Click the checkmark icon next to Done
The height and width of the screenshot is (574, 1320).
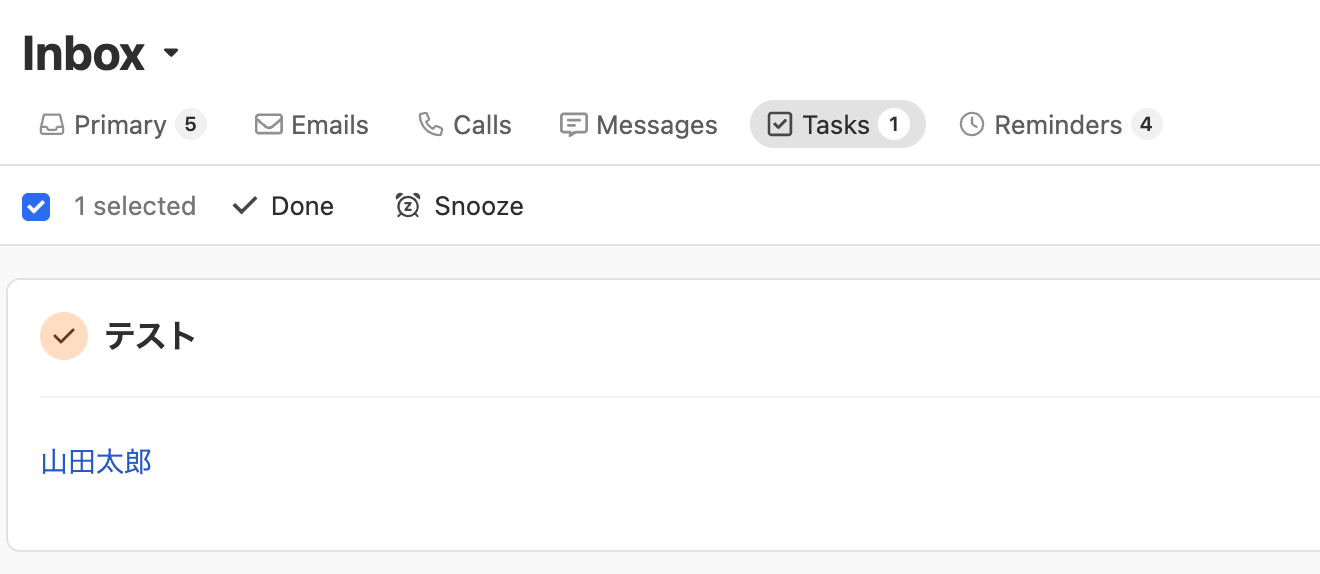pyautogui.click(x=245, y=206)
